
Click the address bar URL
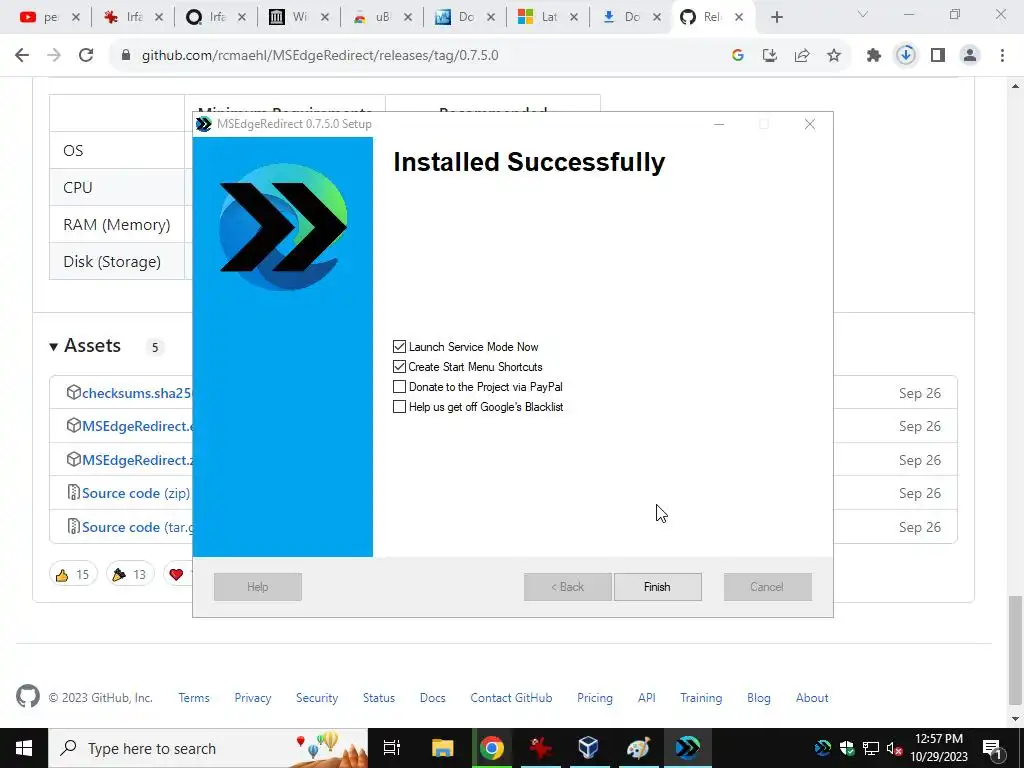pos(320,56)
